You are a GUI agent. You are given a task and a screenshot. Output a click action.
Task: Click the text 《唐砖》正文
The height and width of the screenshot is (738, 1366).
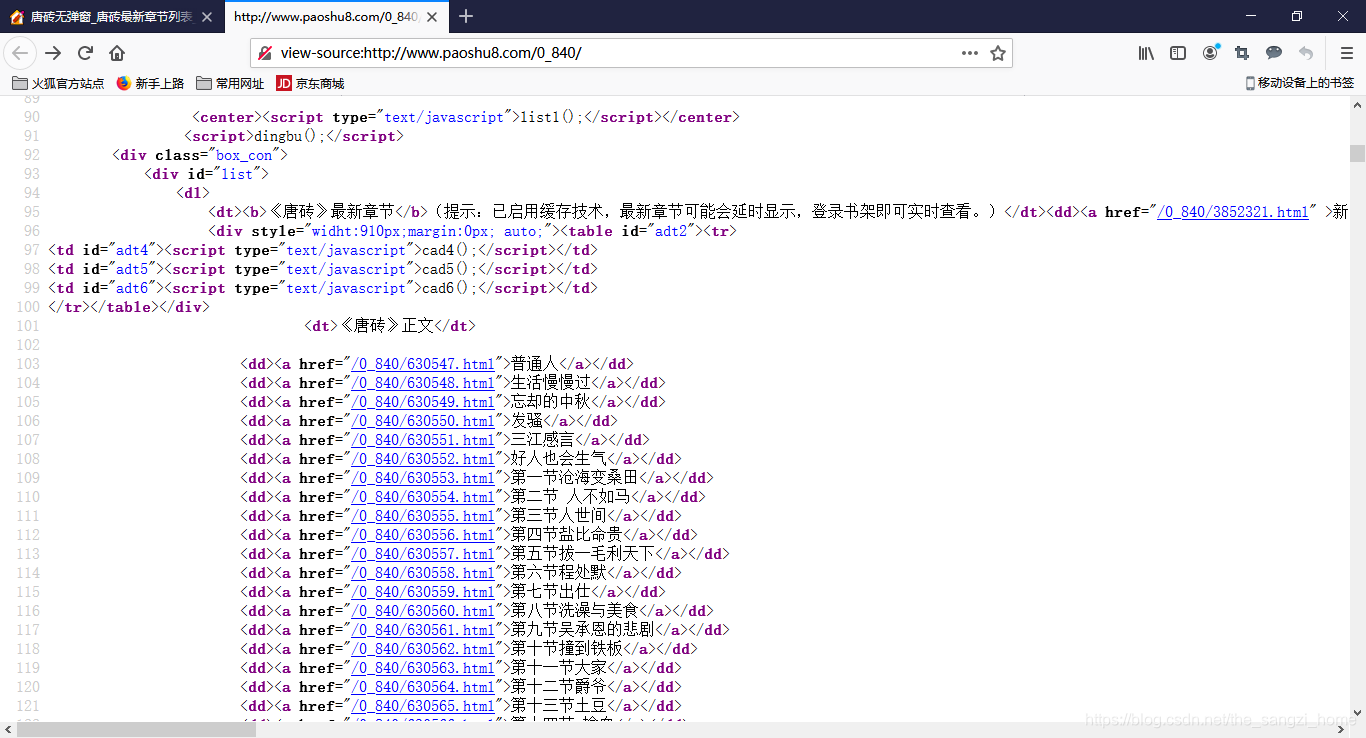click(x=388, y=326)
